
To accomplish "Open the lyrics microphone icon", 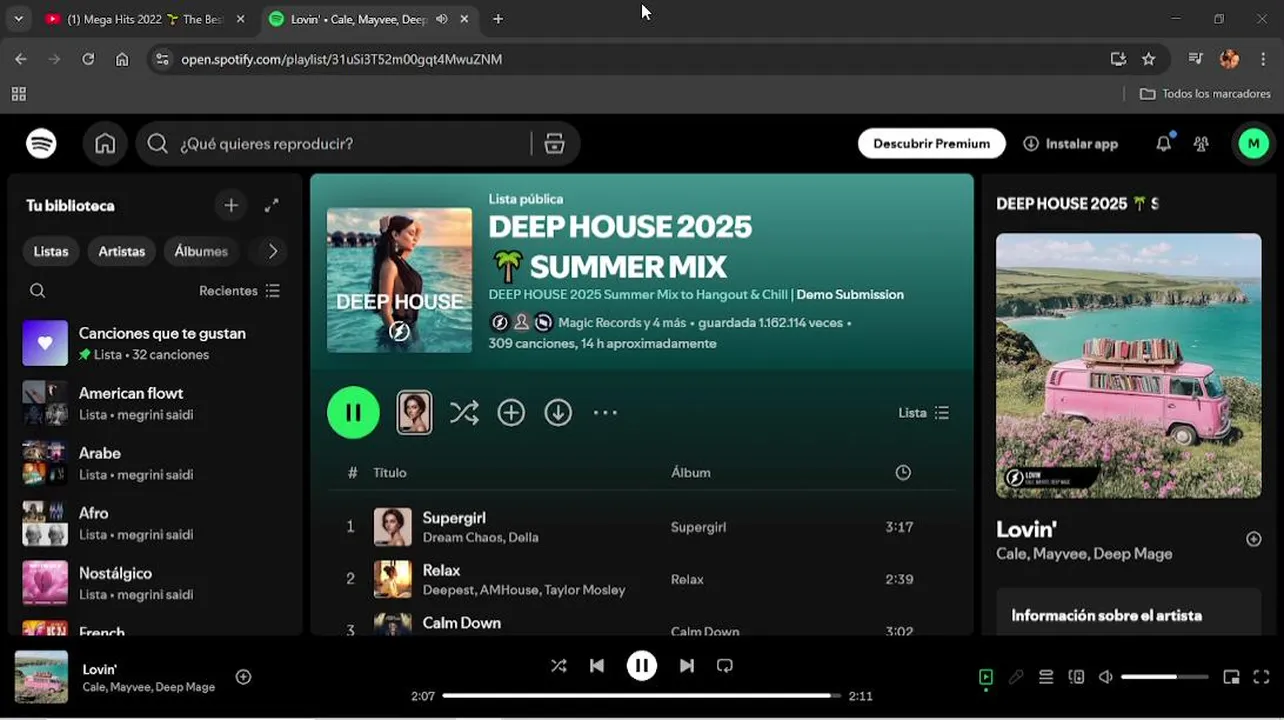I will [1016, 677].
